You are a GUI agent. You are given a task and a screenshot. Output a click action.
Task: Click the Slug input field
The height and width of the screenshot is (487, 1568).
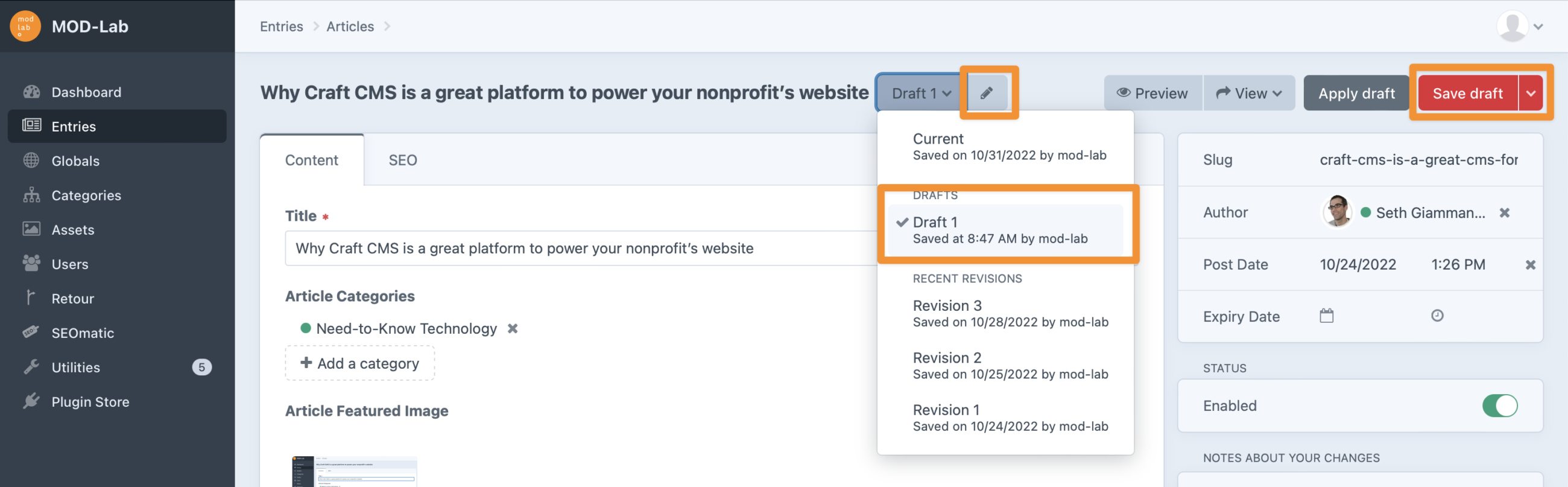click(1418, 160)
